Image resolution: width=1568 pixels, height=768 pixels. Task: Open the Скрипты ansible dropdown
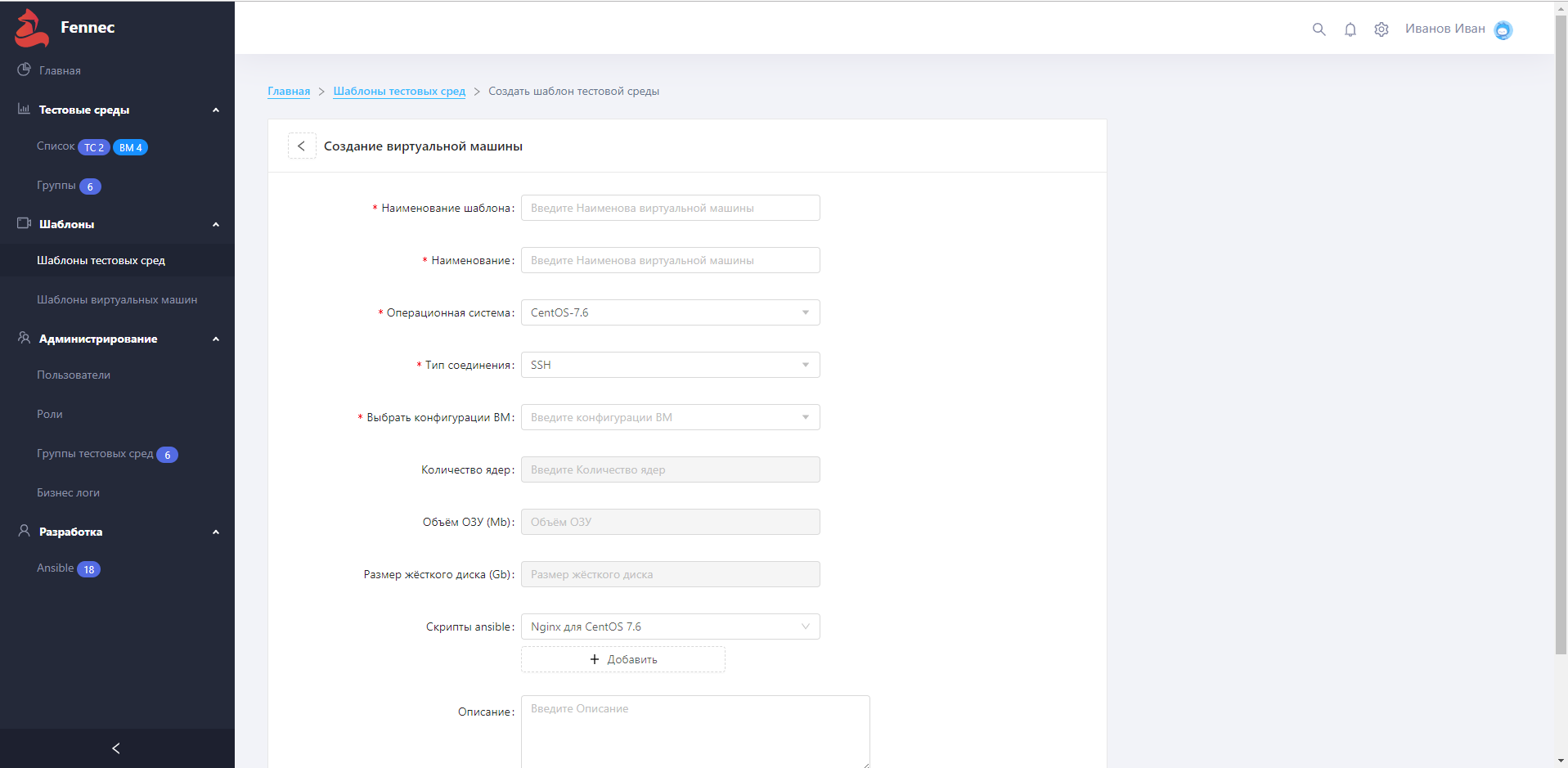tap(671, 627)
